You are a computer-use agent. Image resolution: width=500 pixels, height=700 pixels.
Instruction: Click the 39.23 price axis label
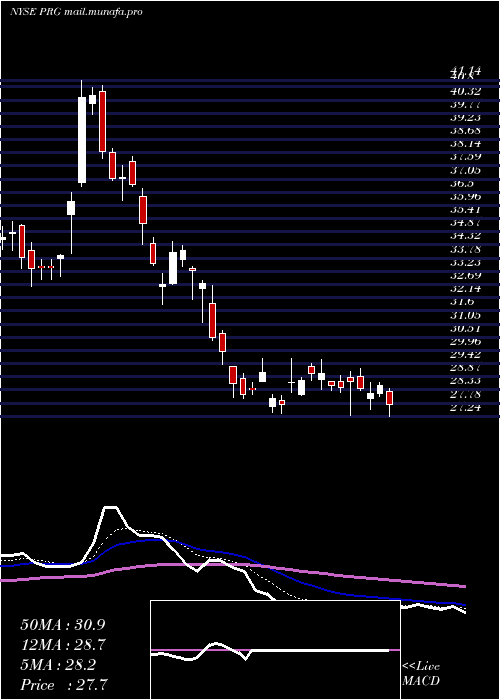(x=465, y=118)
